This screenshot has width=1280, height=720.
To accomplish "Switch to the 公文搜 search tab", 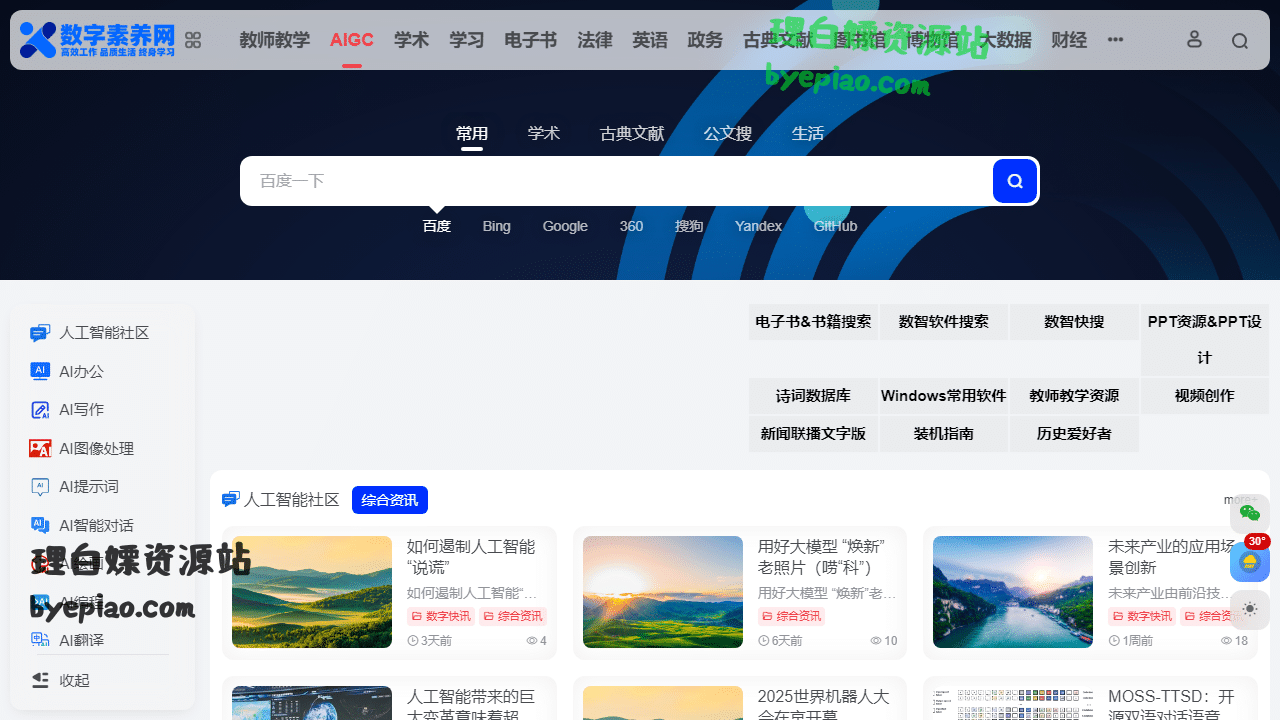I will coord(728,134).
